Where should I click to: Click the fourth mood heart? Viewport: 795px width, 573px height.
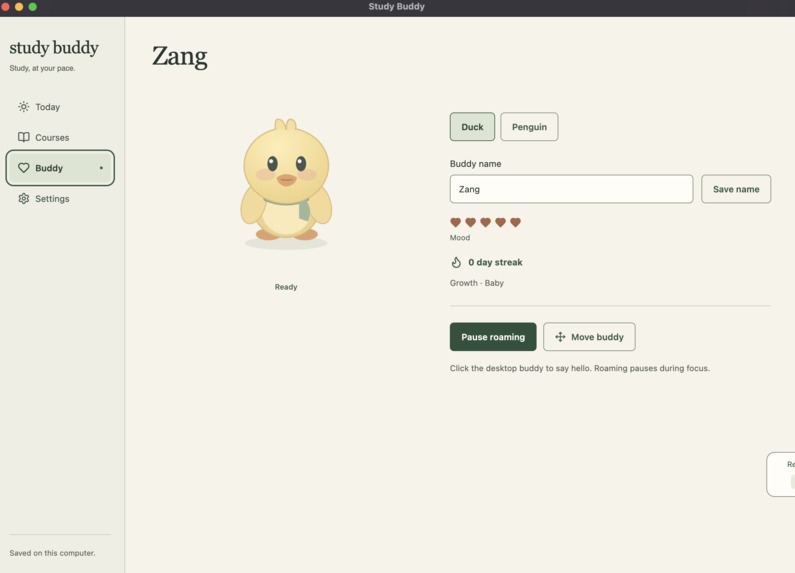point(500,222)
